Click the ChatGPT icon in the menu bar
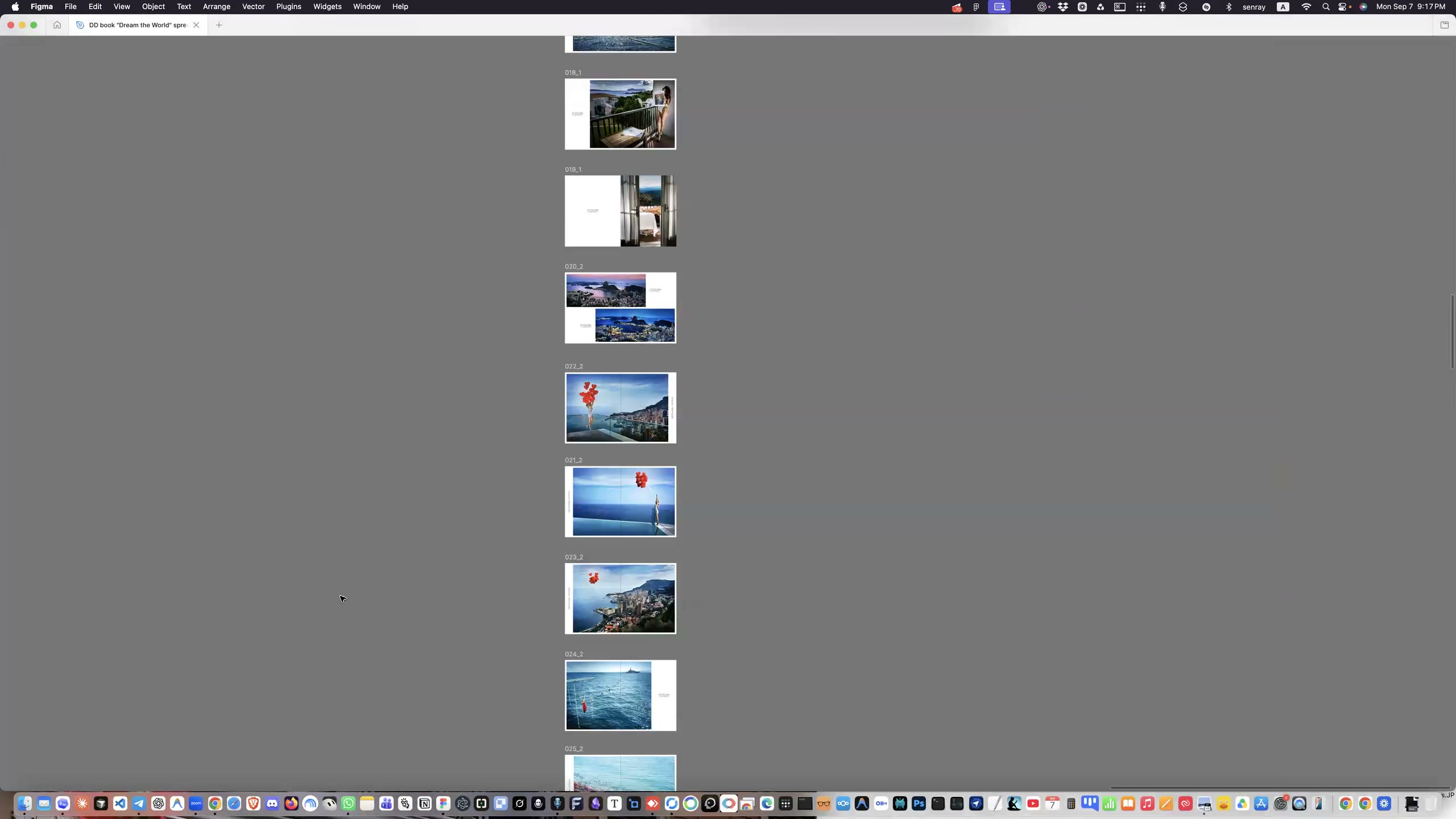The height and width of the screenshot is (819, 1456). (x=1042, y=7)
